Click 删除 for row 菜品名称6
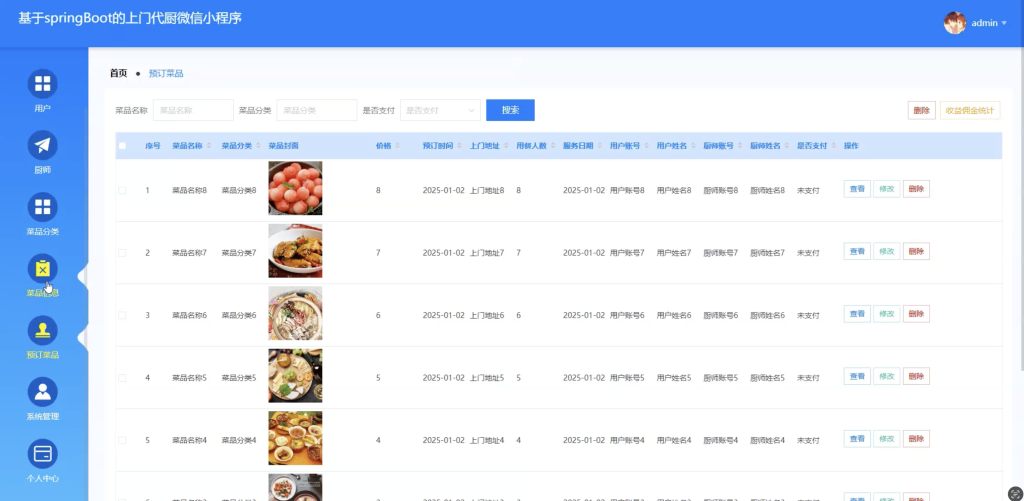The height and width of the screenshot is (501, 1024). pyautogui.click(x=916, y=314)
